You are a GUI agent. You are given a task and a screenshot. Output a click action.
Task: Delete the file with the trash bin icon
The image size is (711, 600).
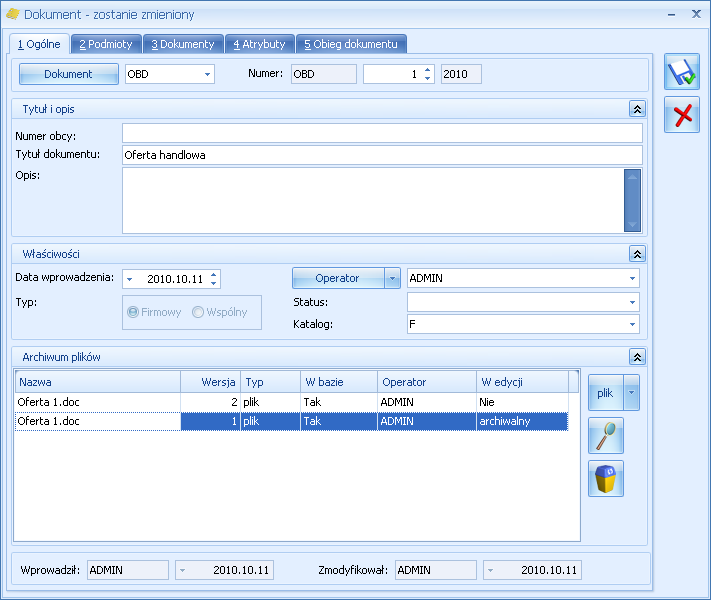pyautogui.click(x=605, y=478)
